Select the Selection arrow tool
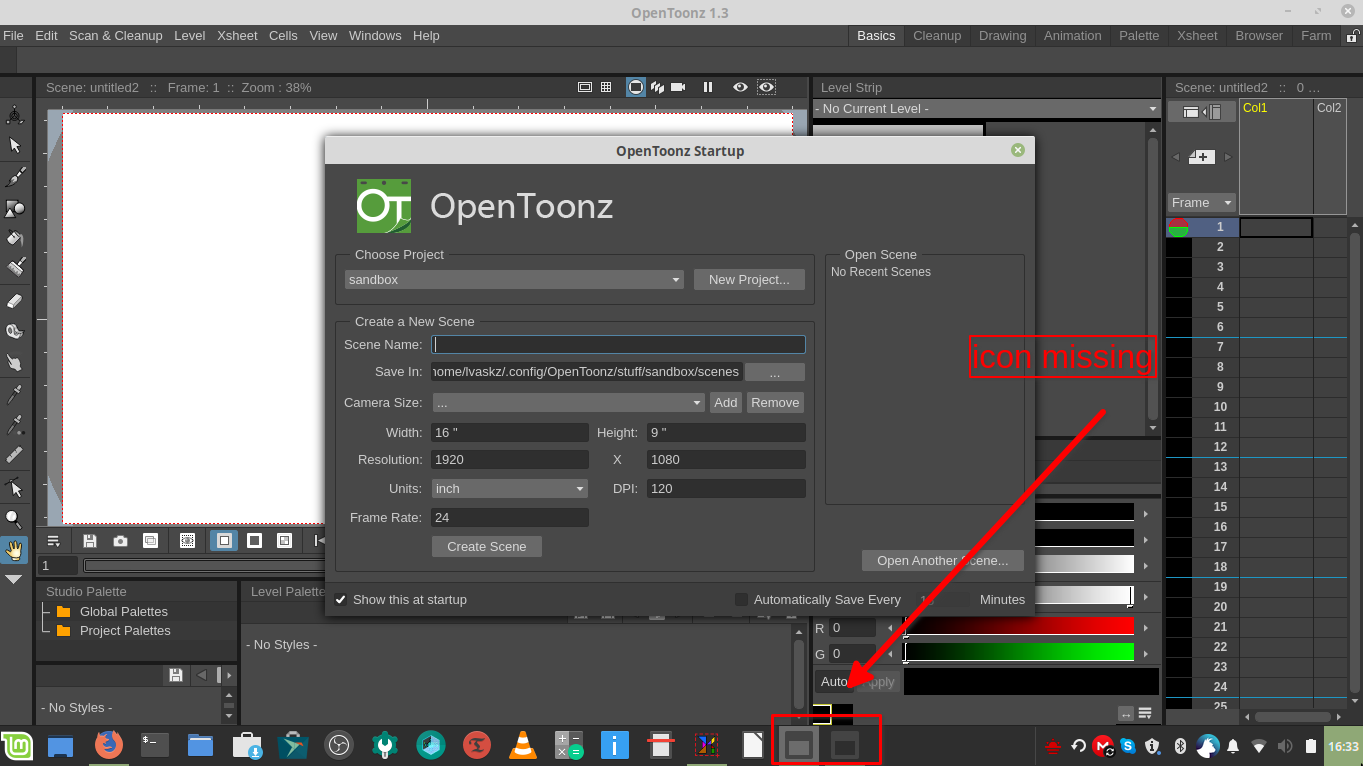 15,146
